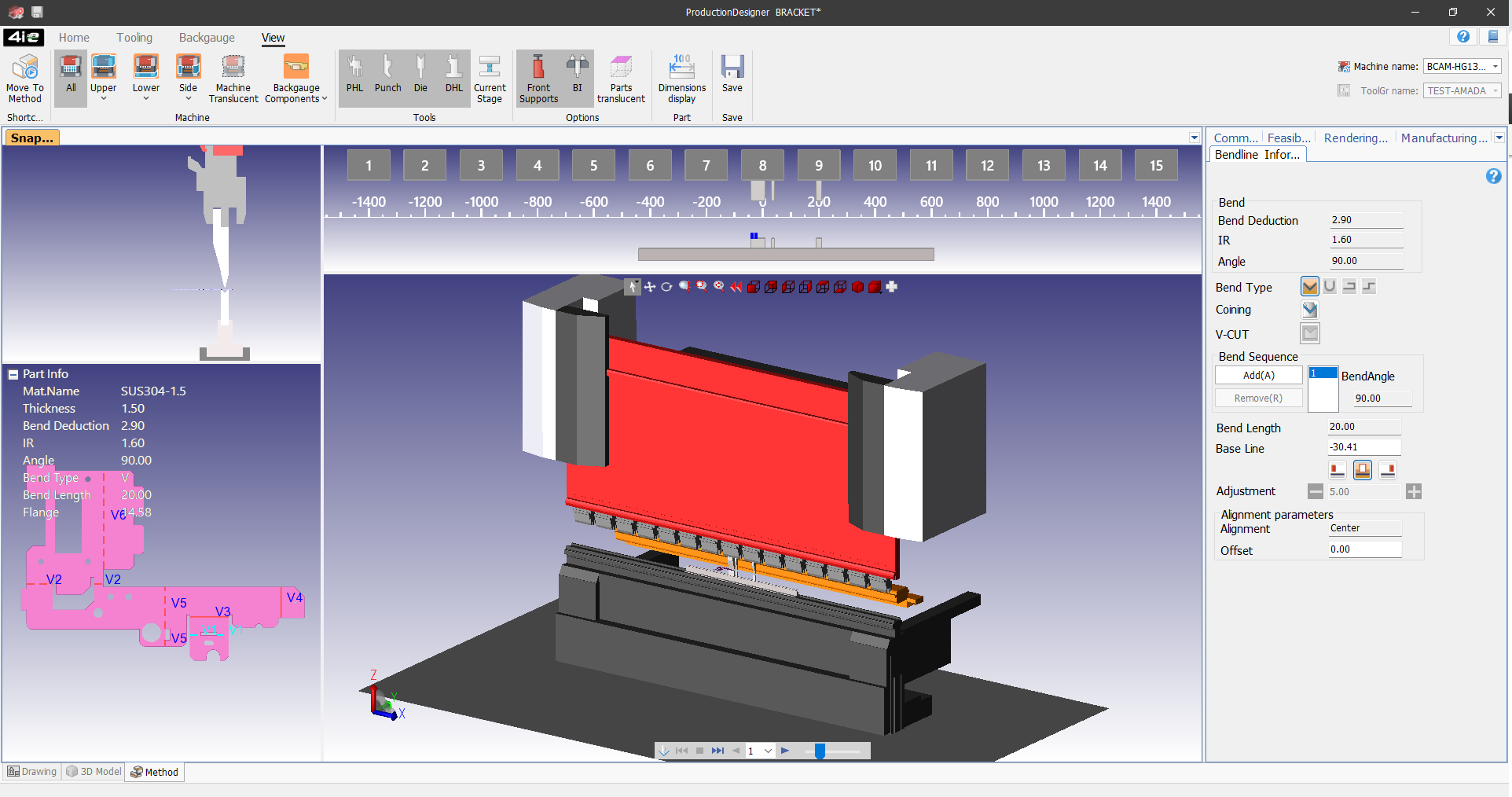
Task: Open the Machine name dropdown
Action: (1495, 67)
